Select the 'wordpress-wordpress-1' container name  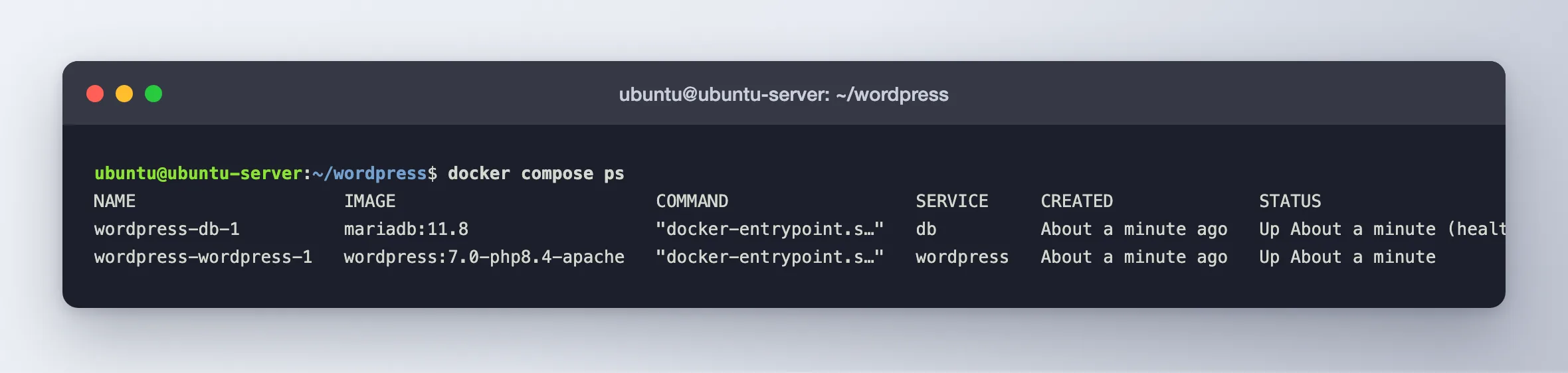(x=203, y=257)
